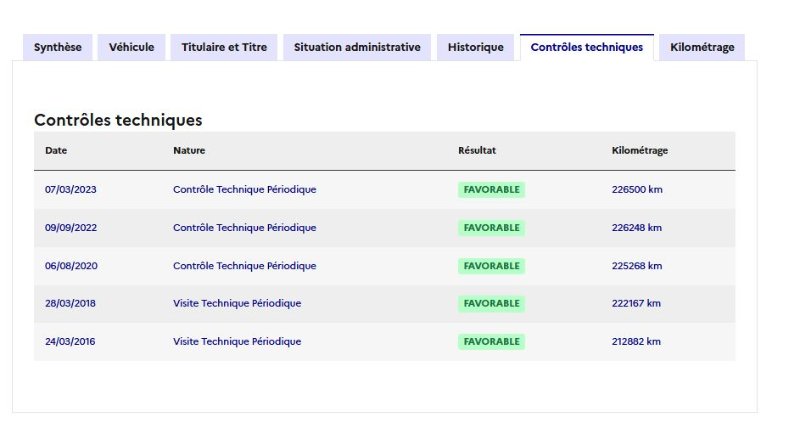800x434 pixels.
Task: Select the 212882 km mileage value
Action: [x=636, y=342]
